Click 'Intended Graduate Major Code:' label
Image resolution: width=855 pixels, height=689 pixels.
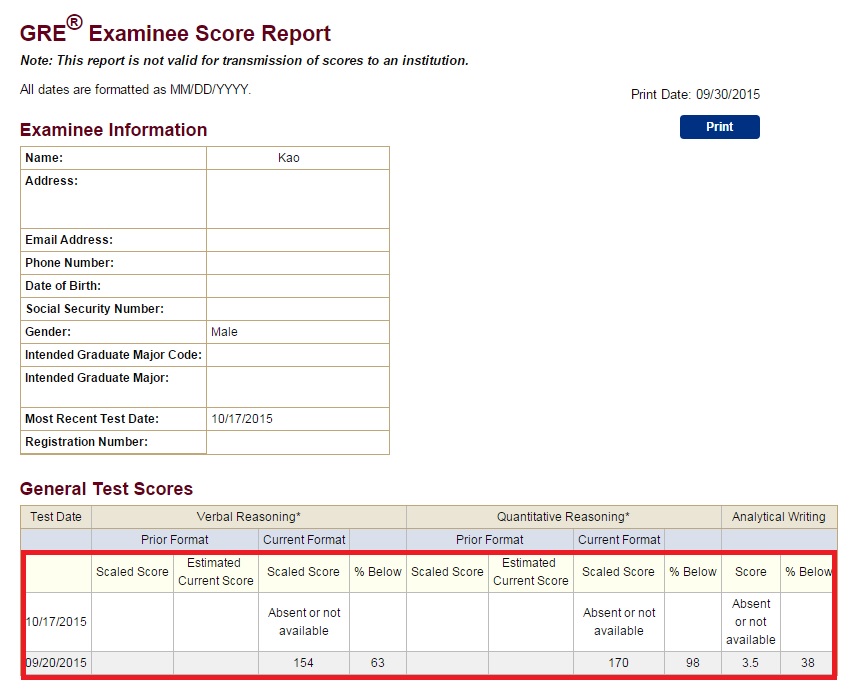pos(113,354)
